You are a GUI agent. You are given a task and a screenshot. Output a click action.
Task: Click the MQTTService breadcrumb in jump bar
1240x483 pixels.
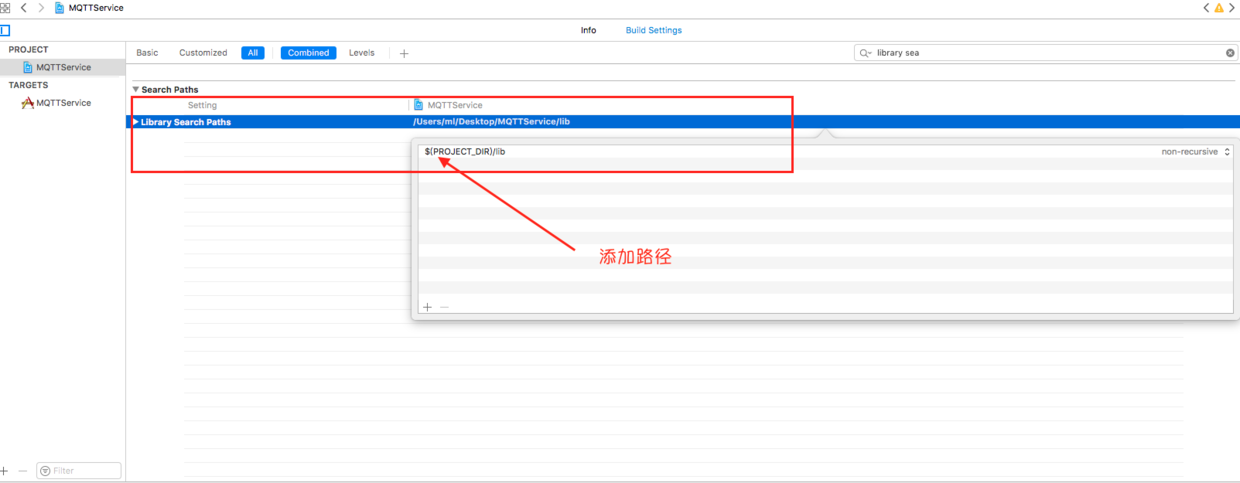click(x=89, y=7)
